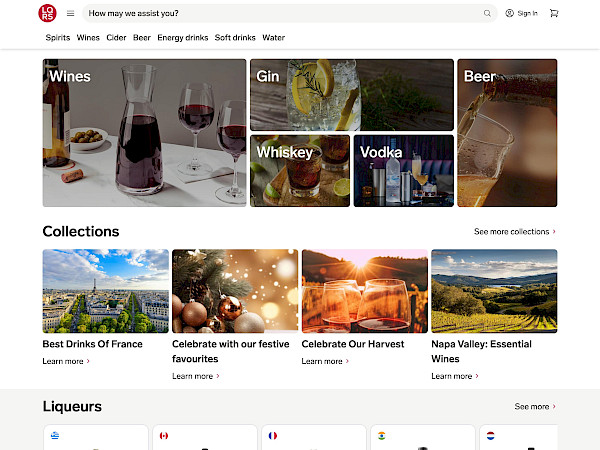Focus the 'How may we assist you?' search field
This screenshot has height=450, width=600.
coord(280,13)
